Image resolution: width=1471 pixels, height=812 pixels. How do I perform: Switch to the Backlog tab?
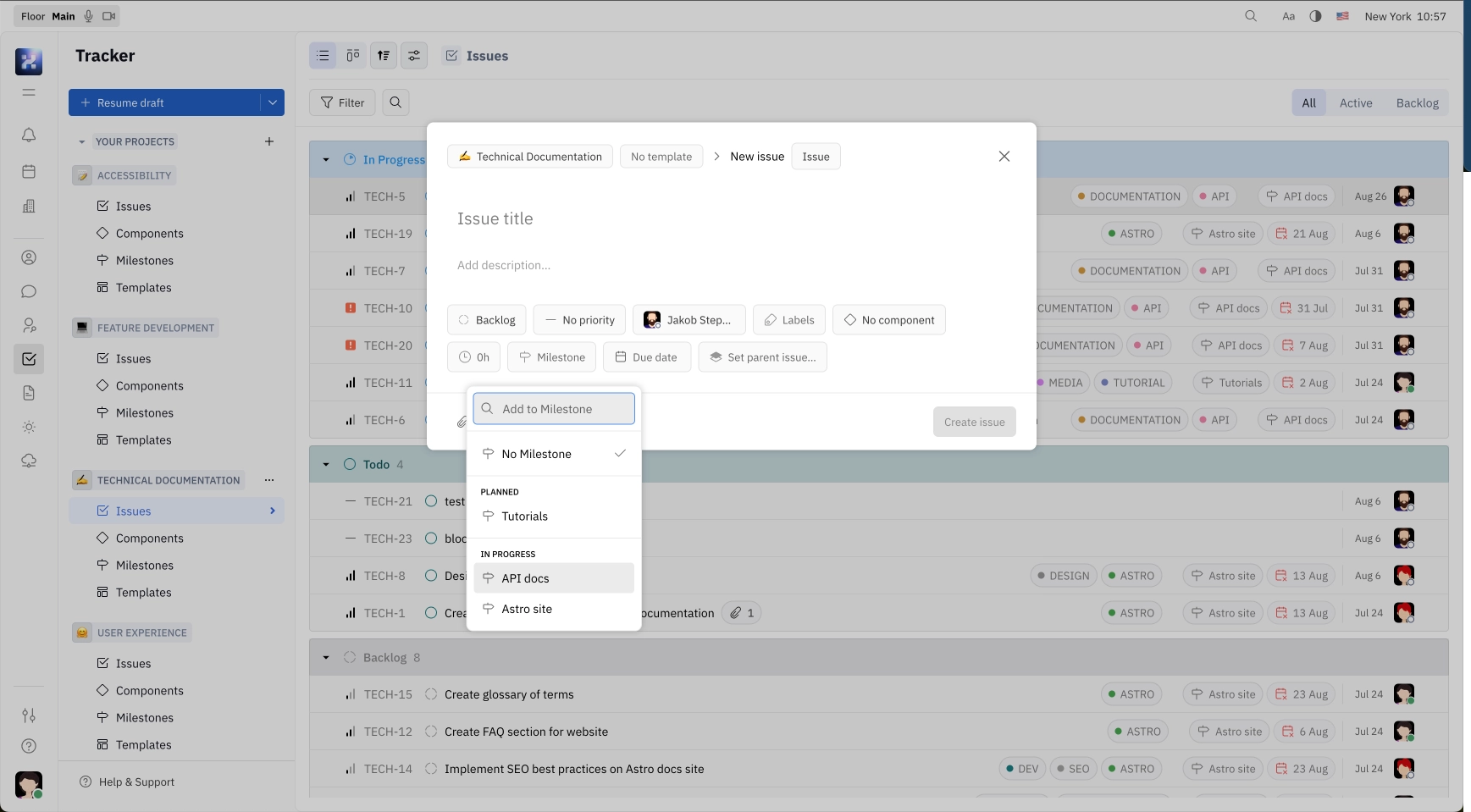coord(1417,102)
